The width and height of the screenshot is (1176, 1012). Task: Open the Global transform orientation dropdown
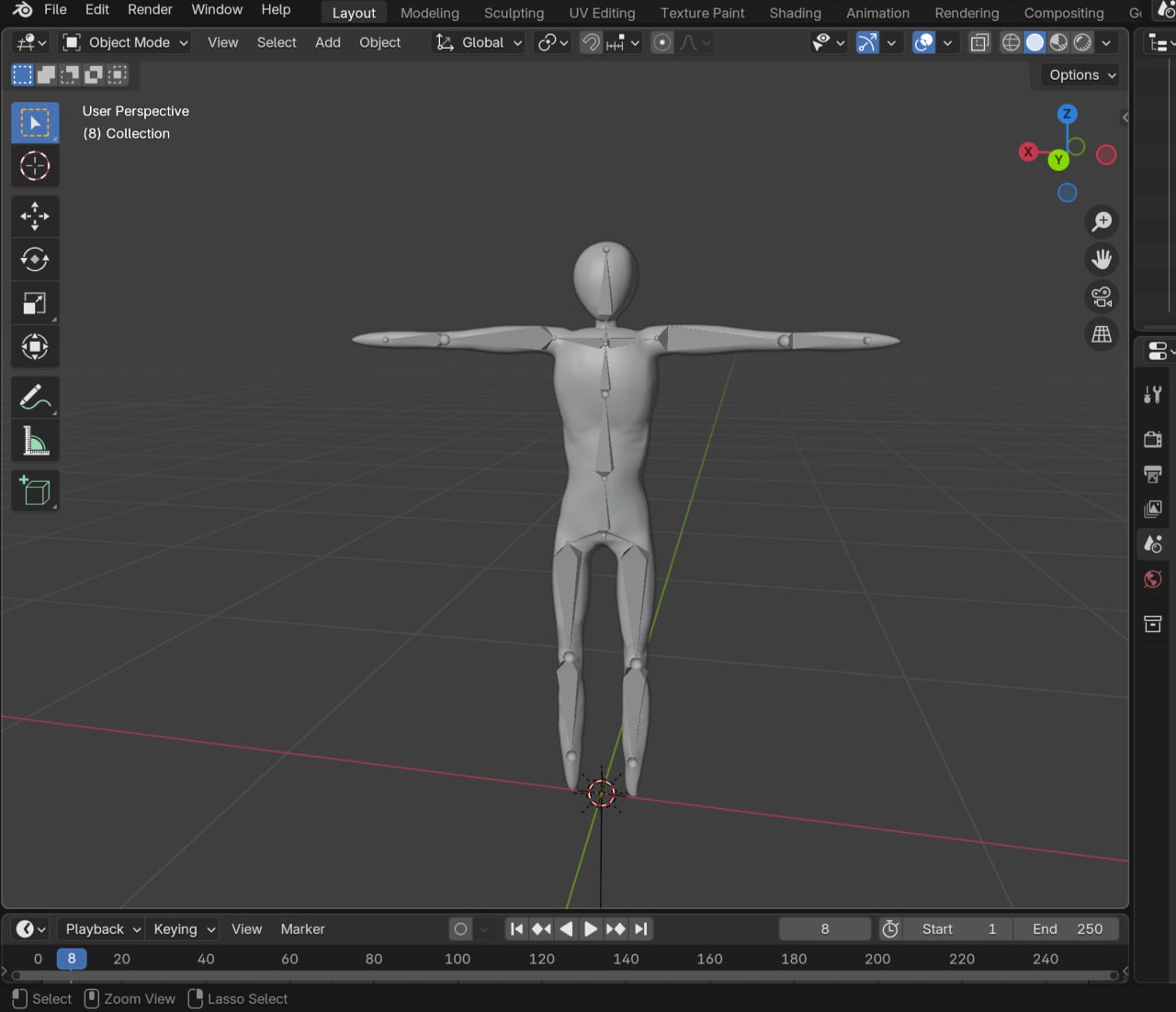click(x=479, y=42)
